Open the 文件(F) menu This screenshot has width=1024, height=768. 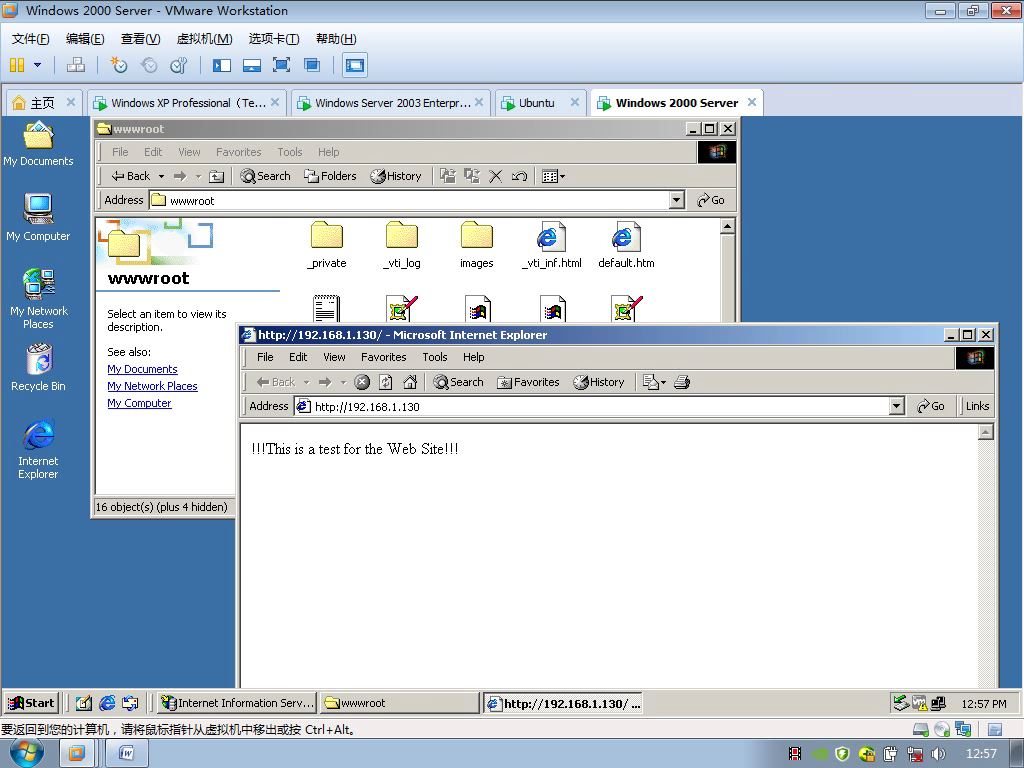click(31, 39)
